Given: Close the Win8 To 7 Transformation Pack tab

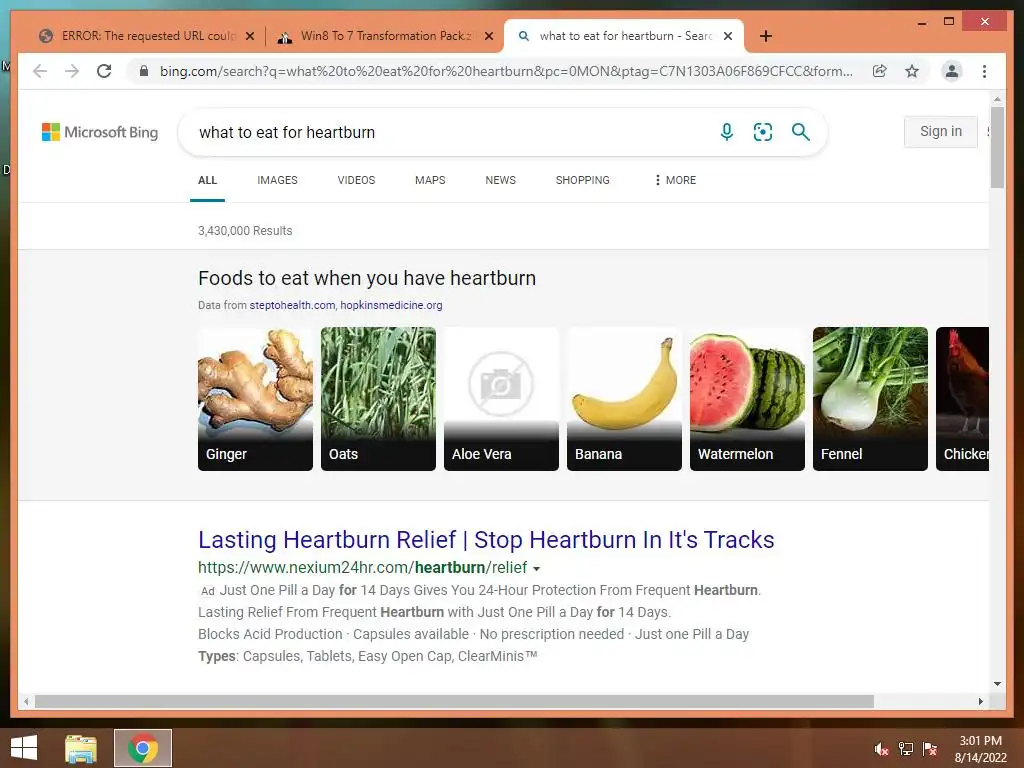Looking at the screenshot, I should tap(488, 36).
